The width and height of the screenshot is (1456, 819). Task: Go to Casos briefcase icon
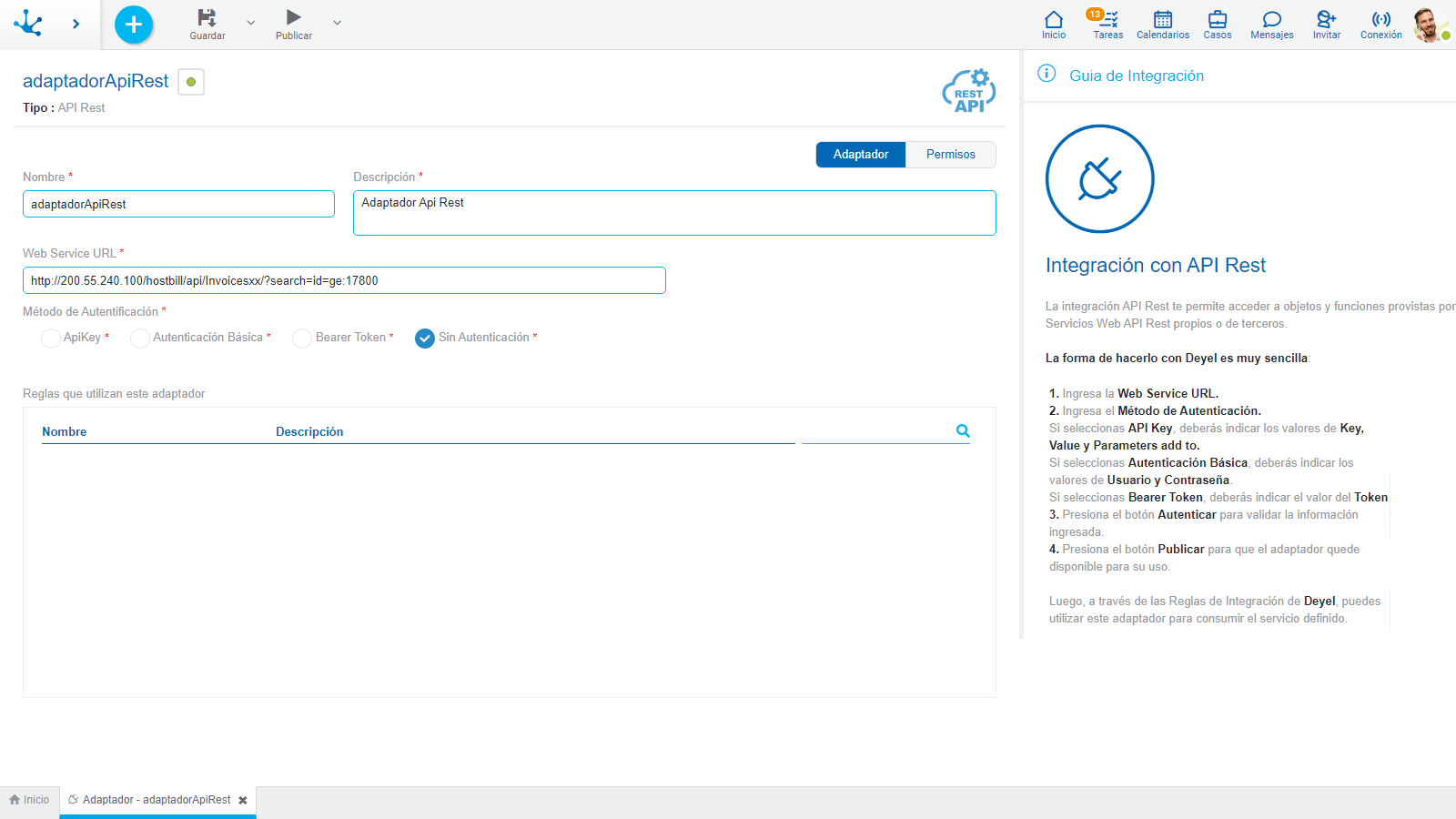pos(1217,20)
